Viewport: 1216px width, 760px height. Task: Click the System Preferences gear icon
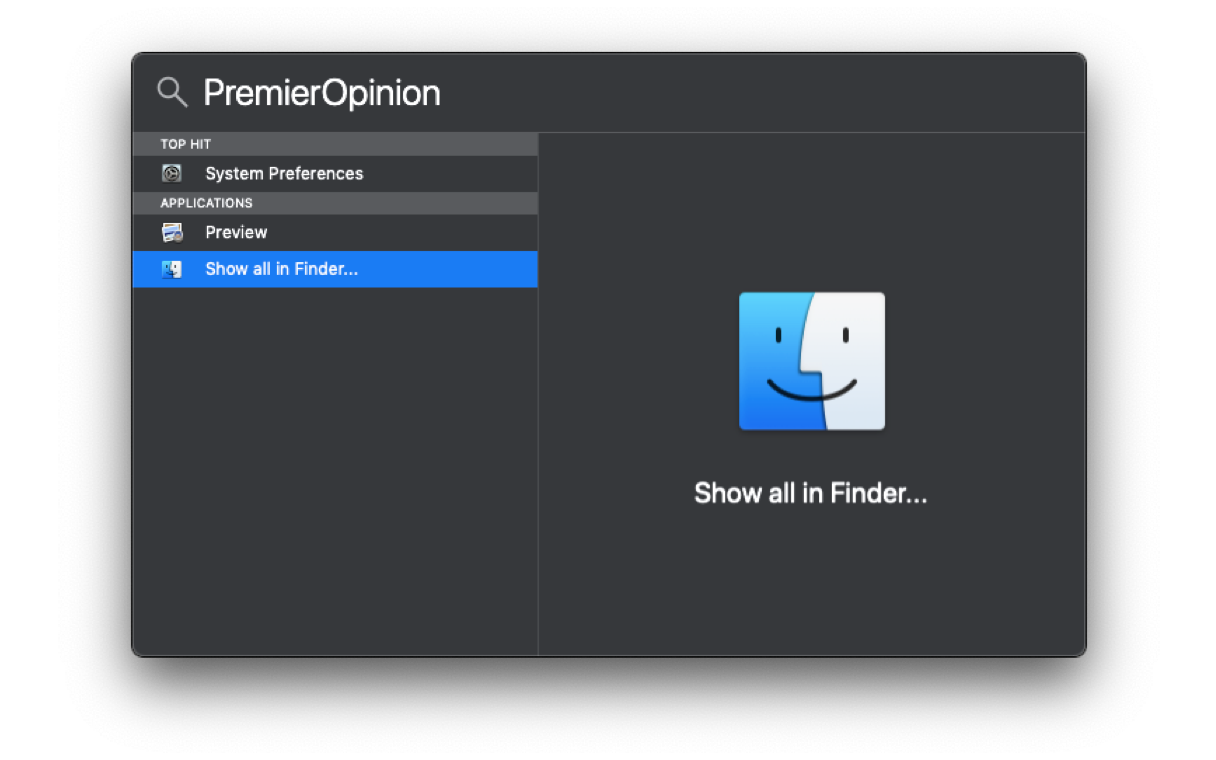click(x=172, y=174)
